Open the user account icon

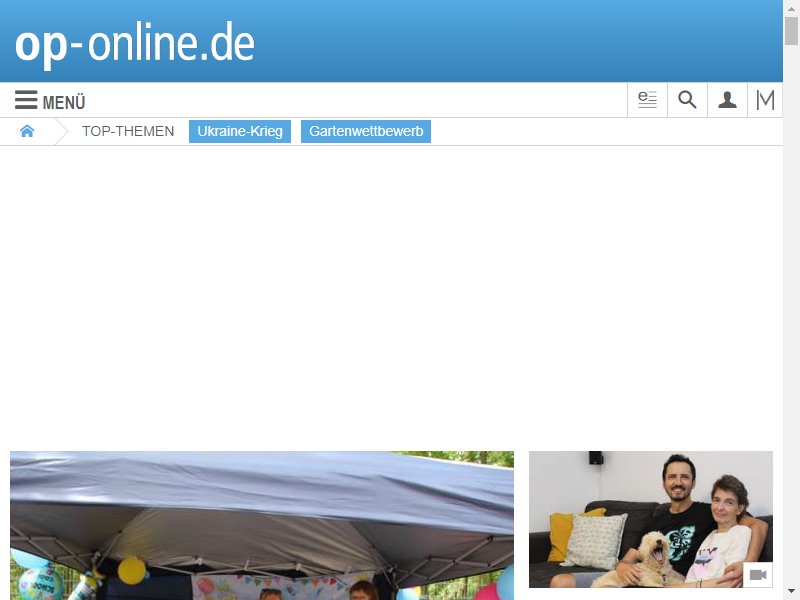click(727, 100)
